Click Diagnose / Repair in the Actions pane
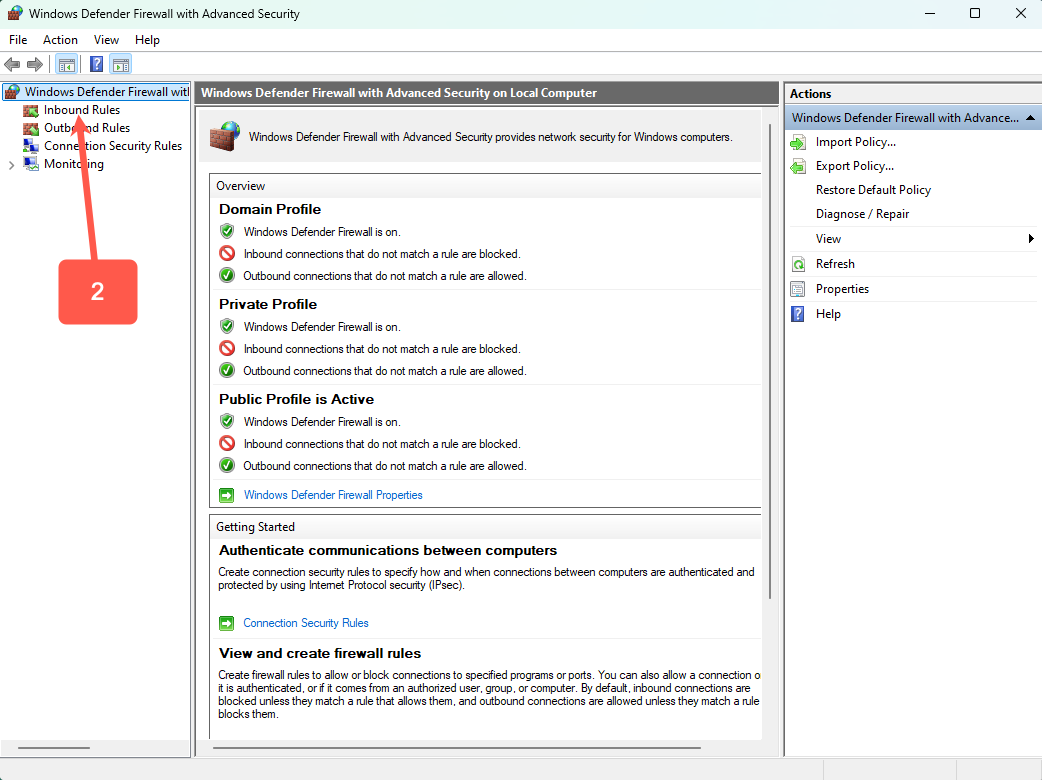Viewport: 1042px width, 780px height. point(862,214)
